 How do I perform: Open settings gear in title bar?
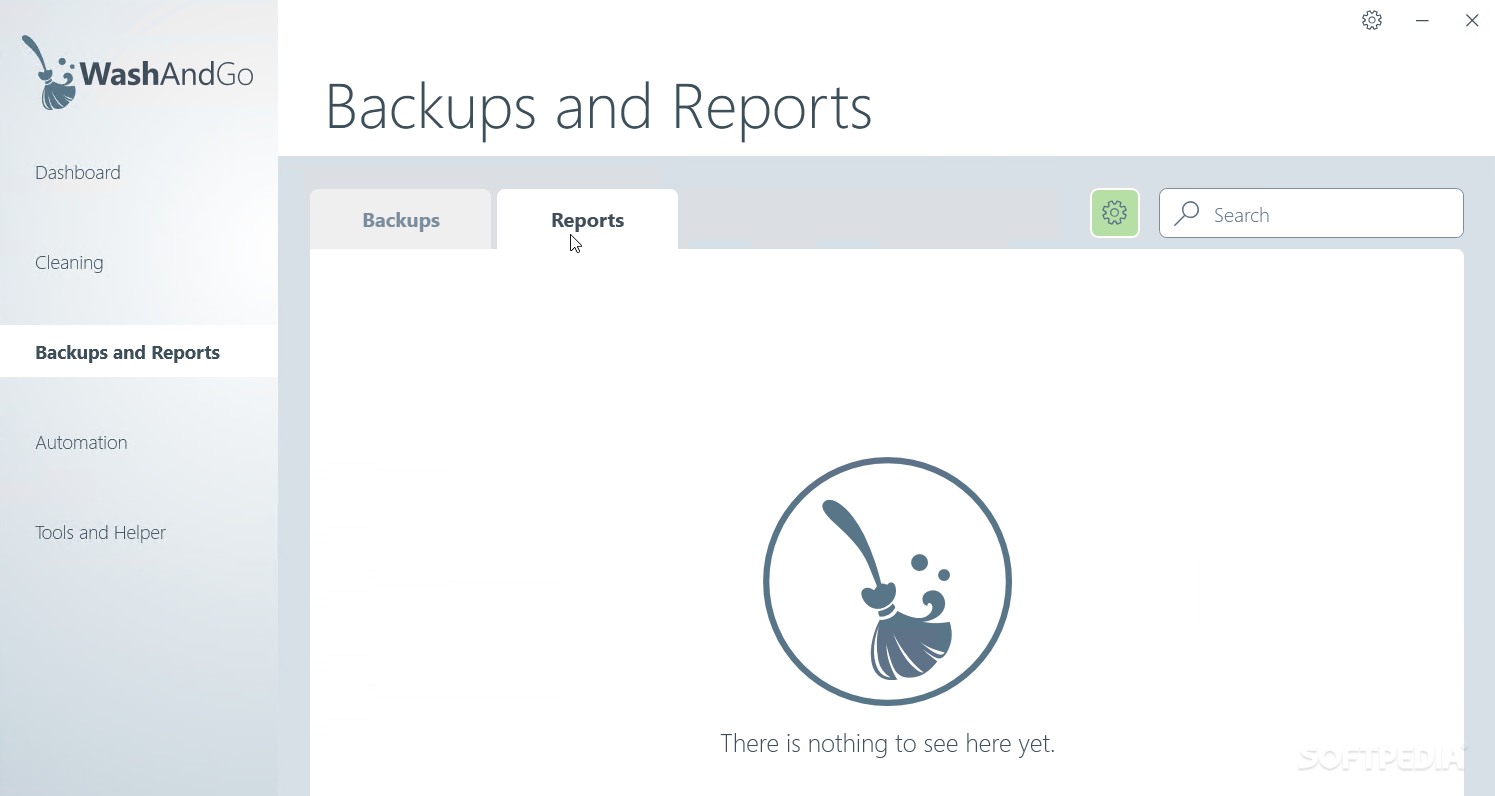point(1372,20)
